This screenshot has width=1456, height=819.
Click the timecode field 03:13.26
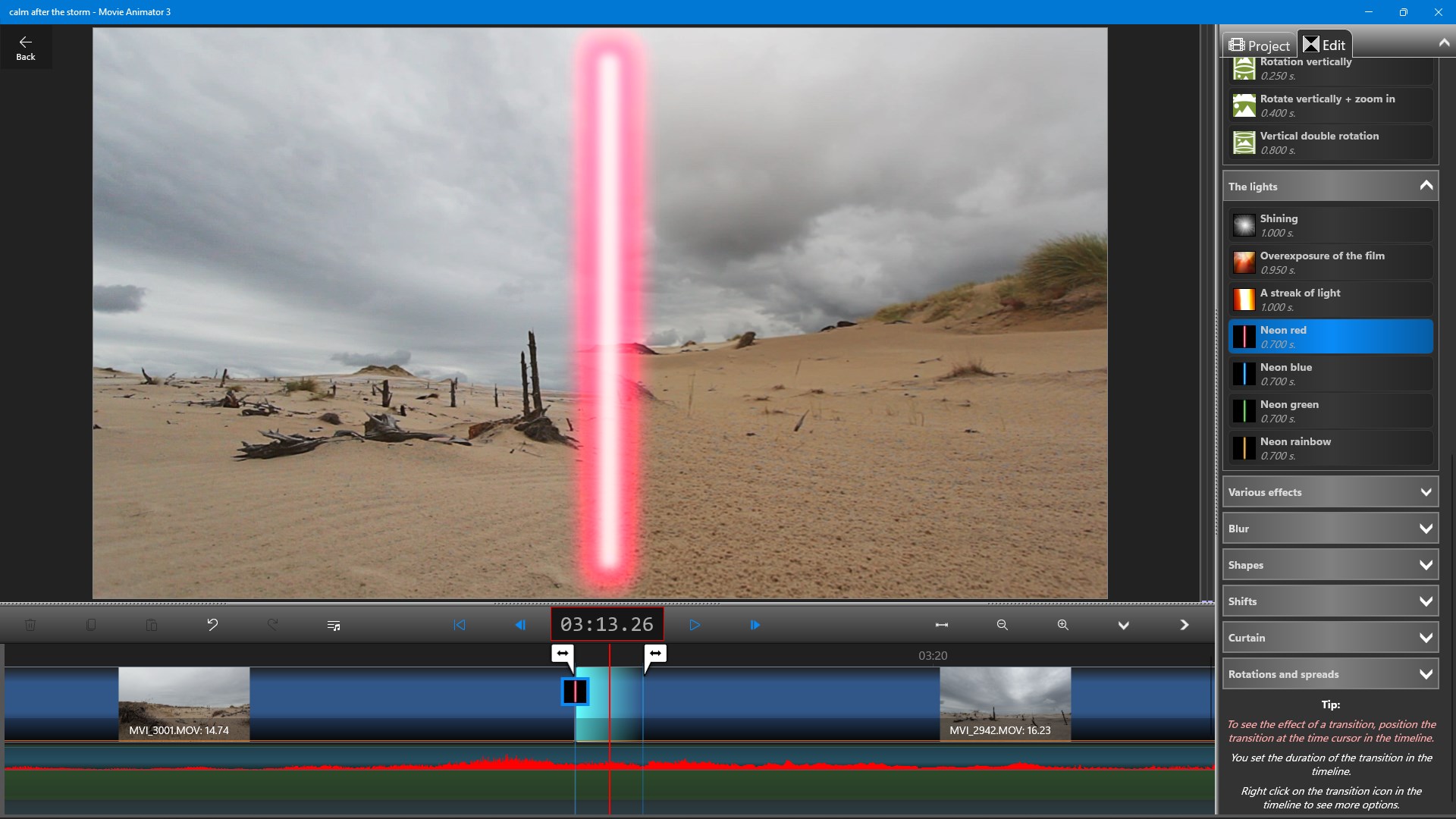coord(607,625)
